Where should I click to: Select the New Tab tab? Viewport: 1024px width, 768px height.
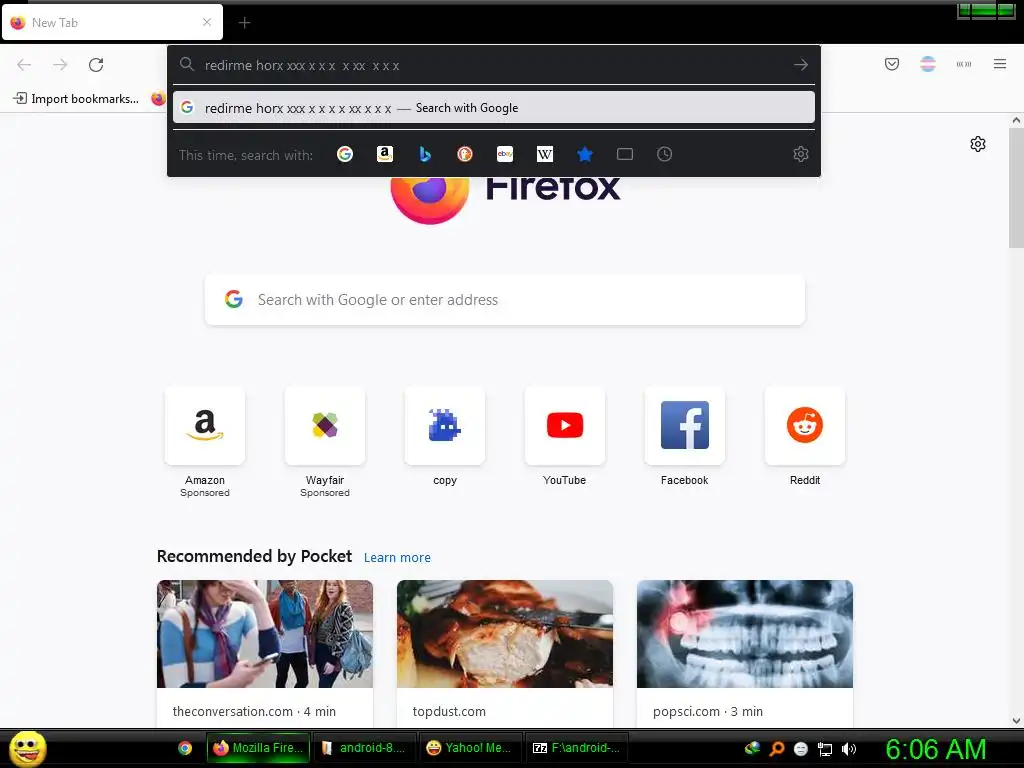click(112, 22)
